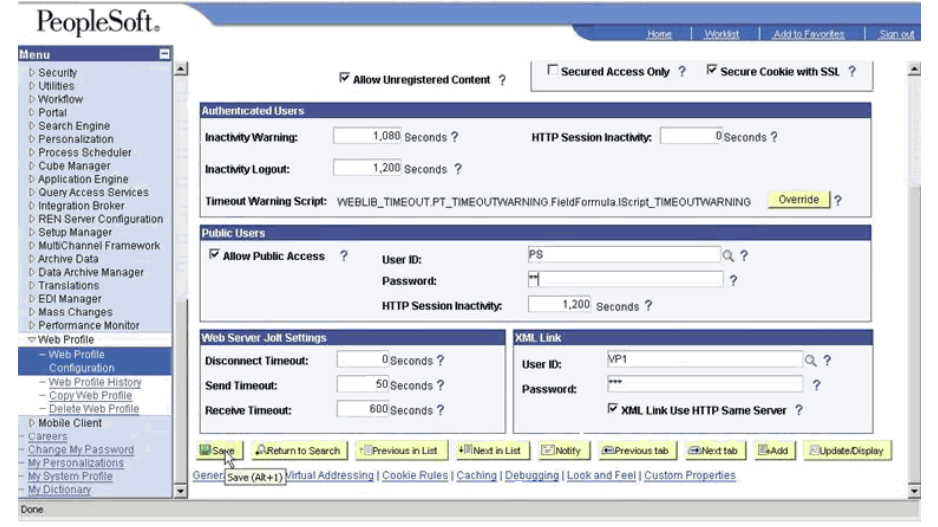Click into Send Timeout seconds field
The width and height of the screenshot is (938, 527).
[363, 384]
